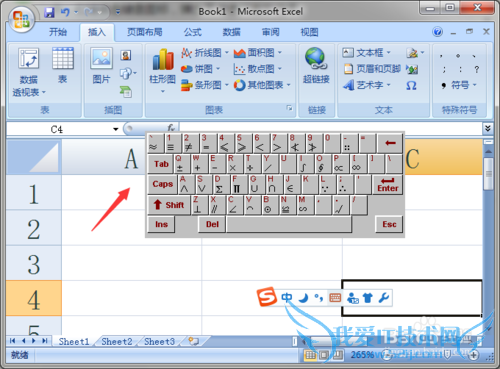The height and width of the screenshot is (369, 500).
Task: Open the 审阅 ribbon tab
Action: click(x=270, y=32)
